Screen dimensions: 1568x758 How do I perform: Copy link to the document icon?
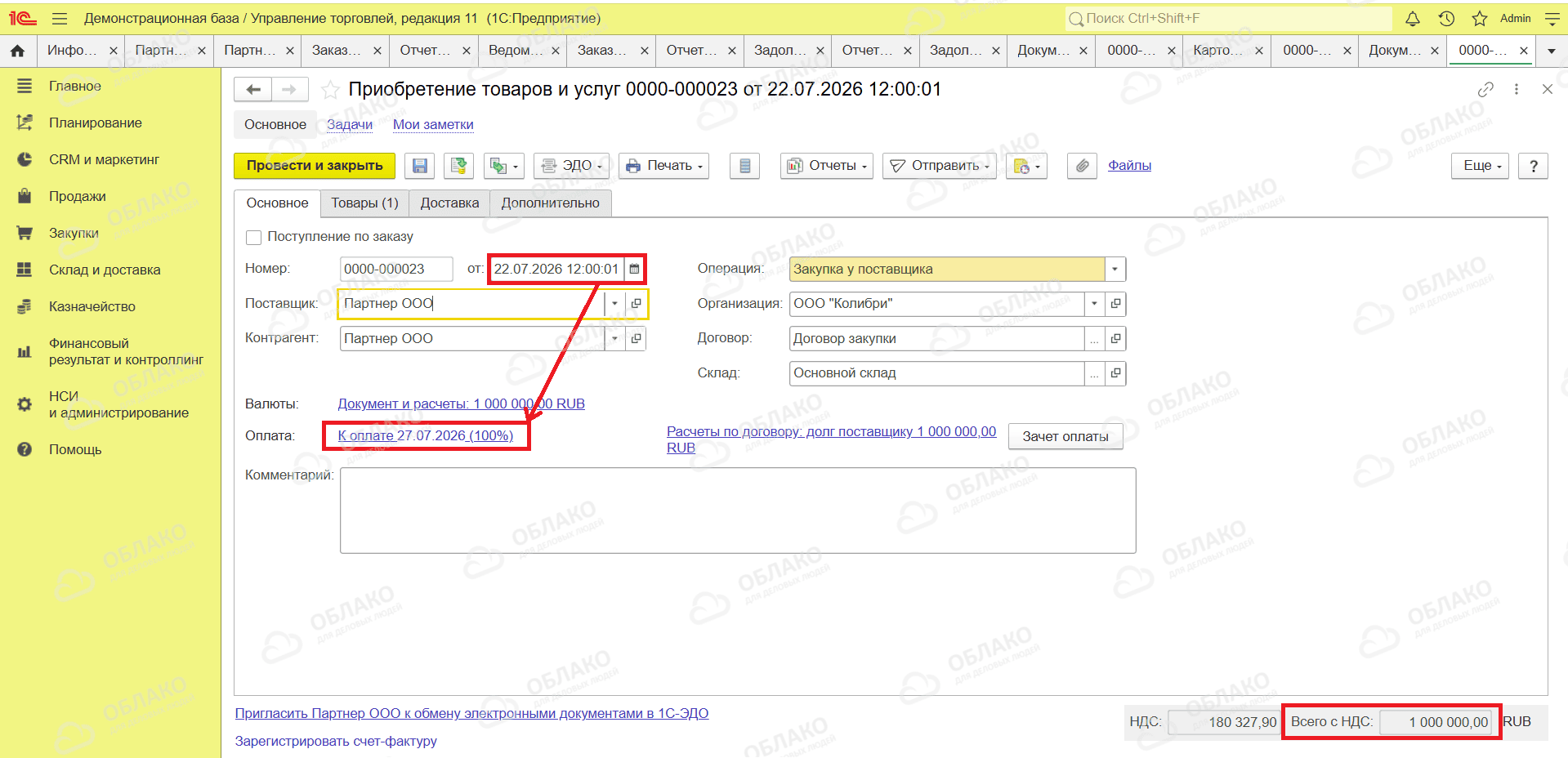1485,89
